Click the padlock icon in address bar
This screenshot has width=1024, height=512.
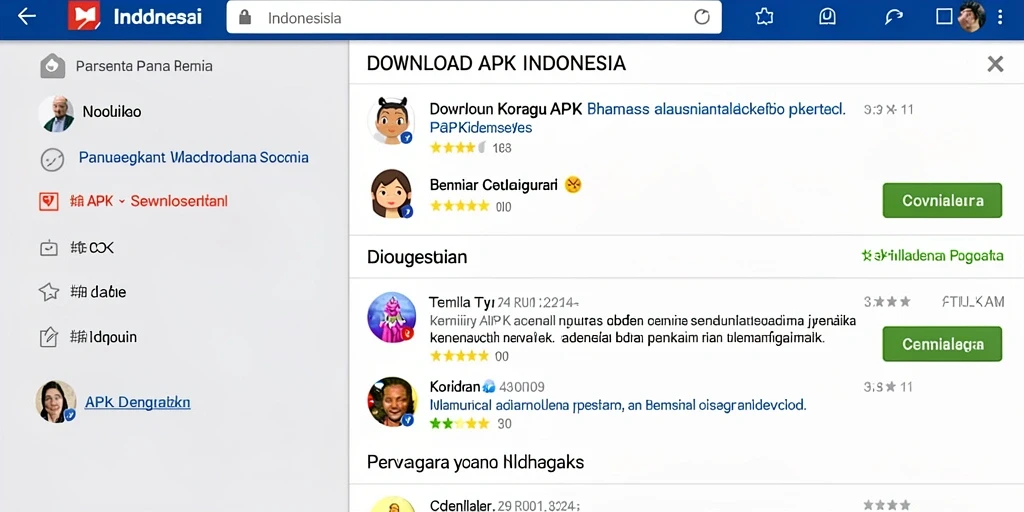tap(245, 18)
